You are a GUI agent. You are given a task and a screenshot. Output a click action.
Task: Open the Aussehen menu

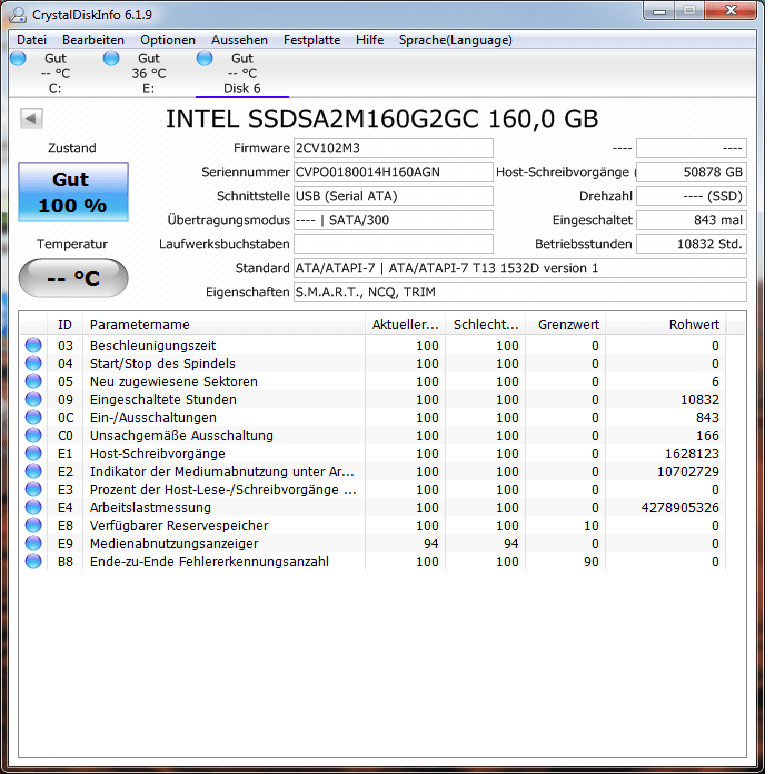[x=239, y=40]
